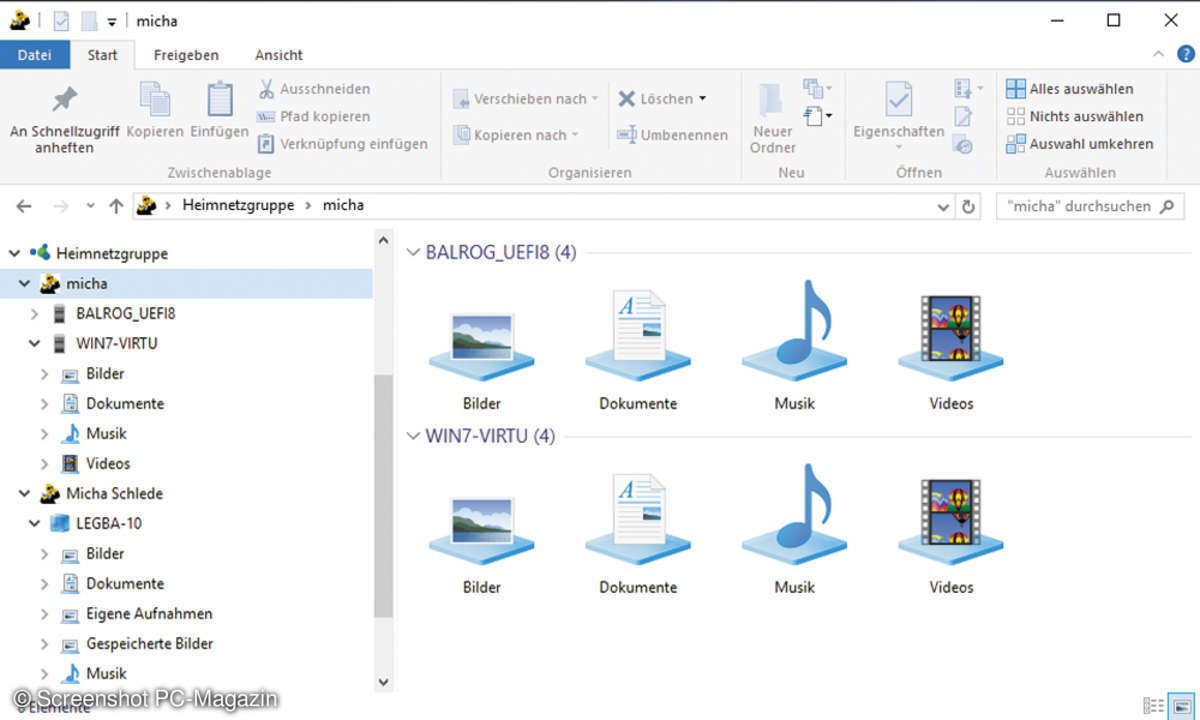Switch to the Freigeben tab
This screenshot has height=720, width=1200.
coord(186,55)
